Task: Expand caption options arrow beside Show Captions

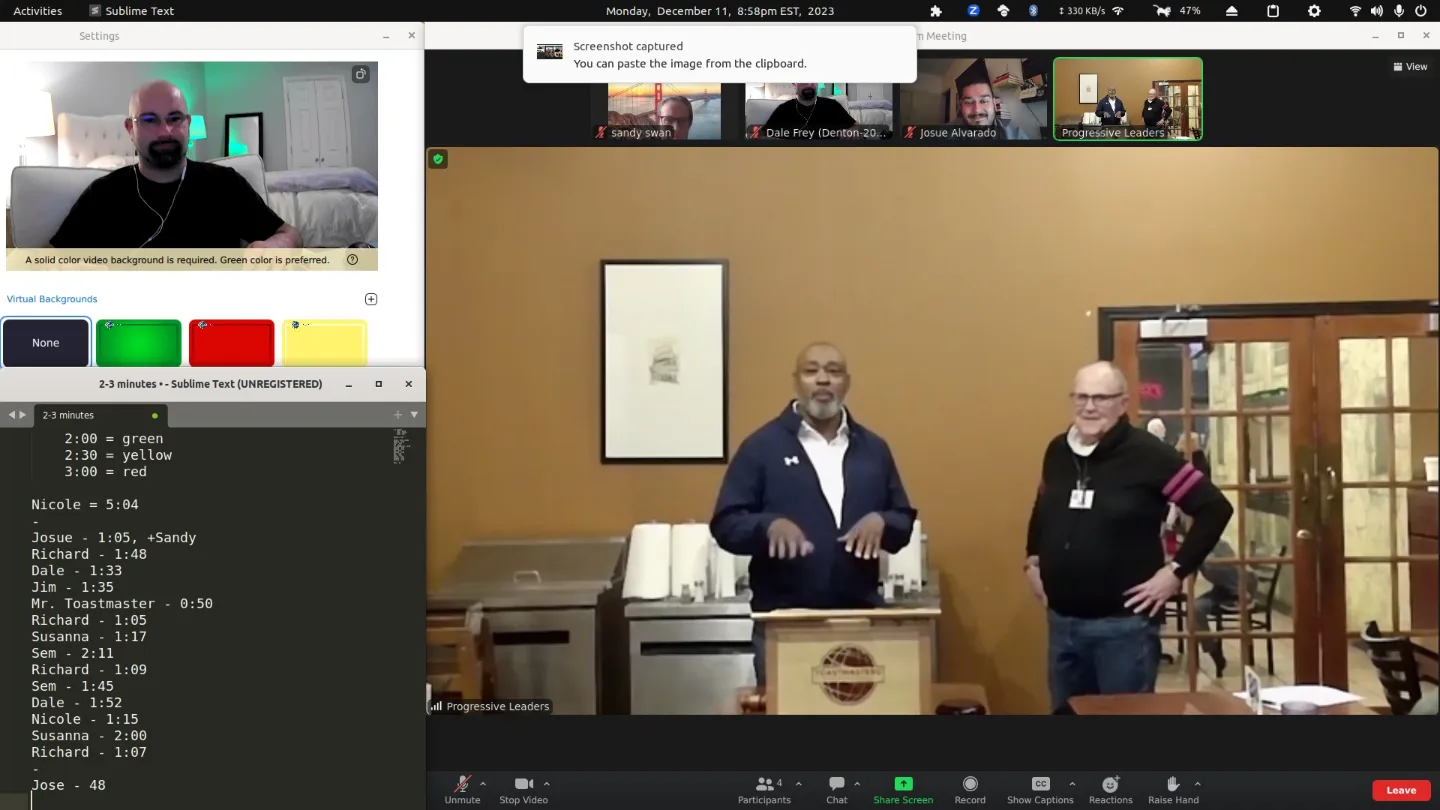Action: click(x=1072, y=784)
